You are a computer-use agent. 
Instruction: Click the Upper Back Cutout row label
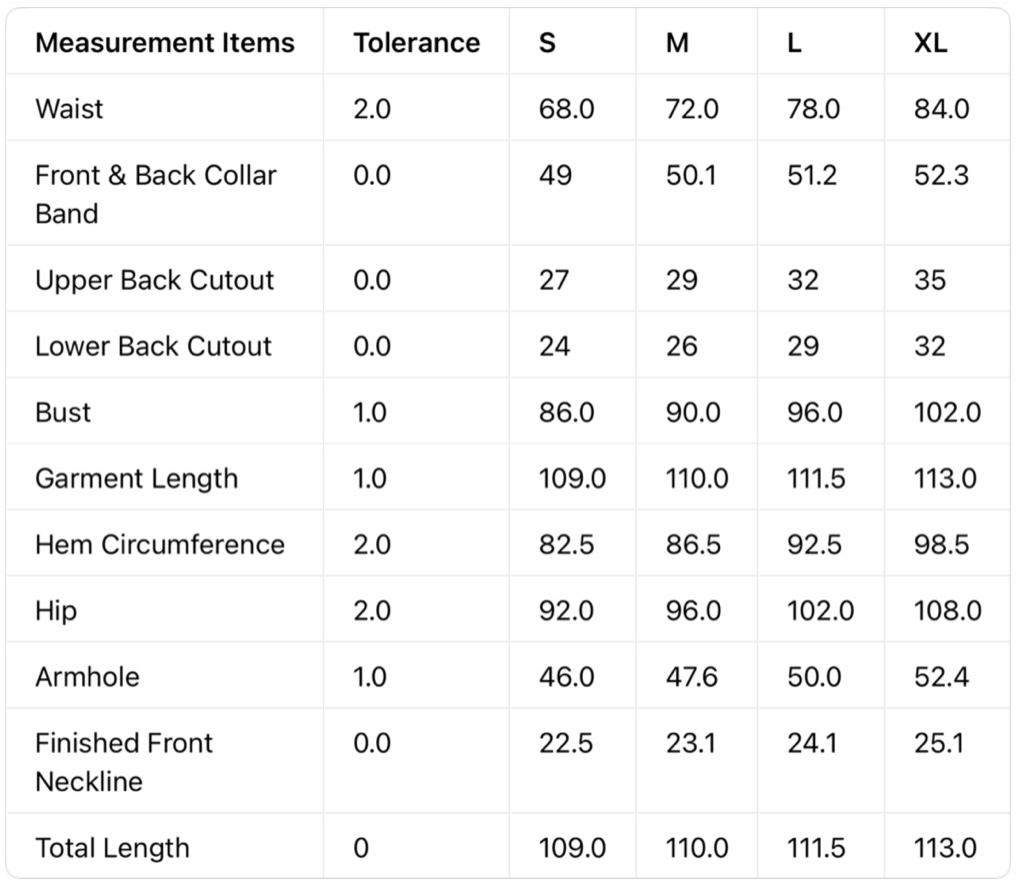[x=154, y=280]
